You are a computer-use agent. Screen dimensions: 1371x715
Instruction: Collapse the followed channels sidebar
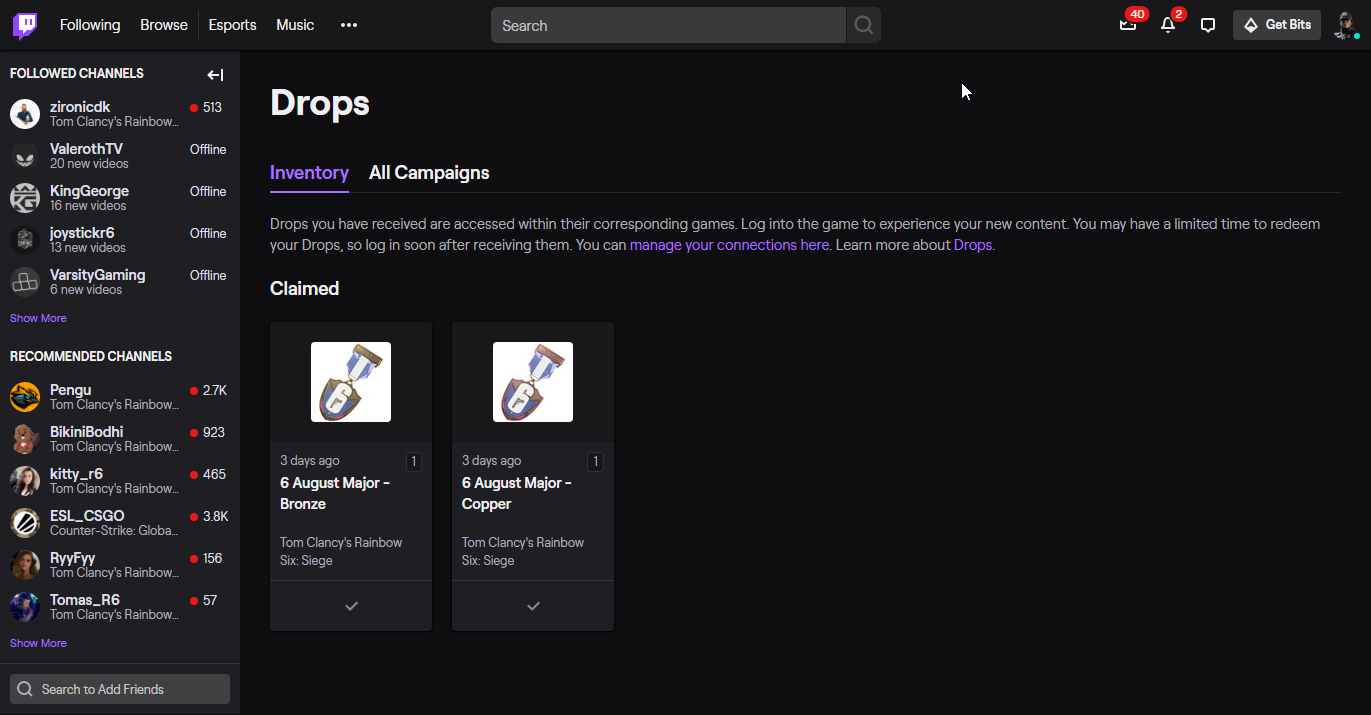(215, 74)
